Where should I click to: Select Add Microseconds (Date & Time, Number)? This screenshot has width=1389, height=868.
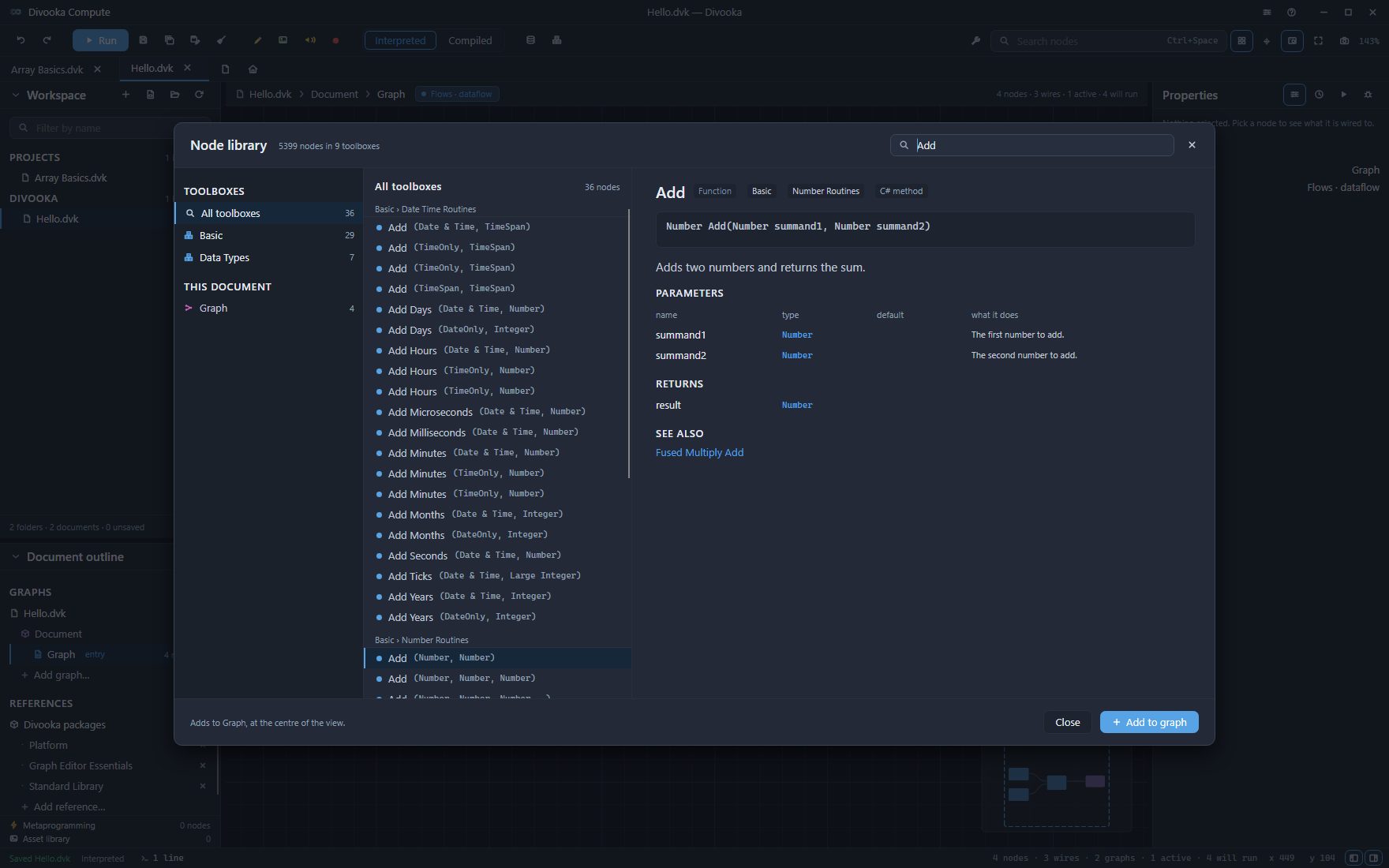point(497,412)
